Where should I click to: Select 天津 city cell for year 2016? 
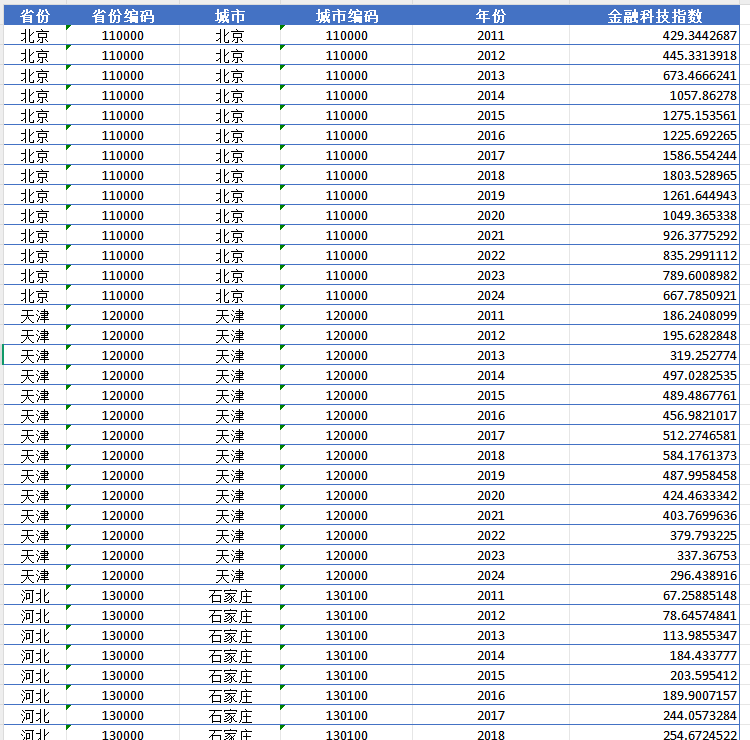coord(230,415)
